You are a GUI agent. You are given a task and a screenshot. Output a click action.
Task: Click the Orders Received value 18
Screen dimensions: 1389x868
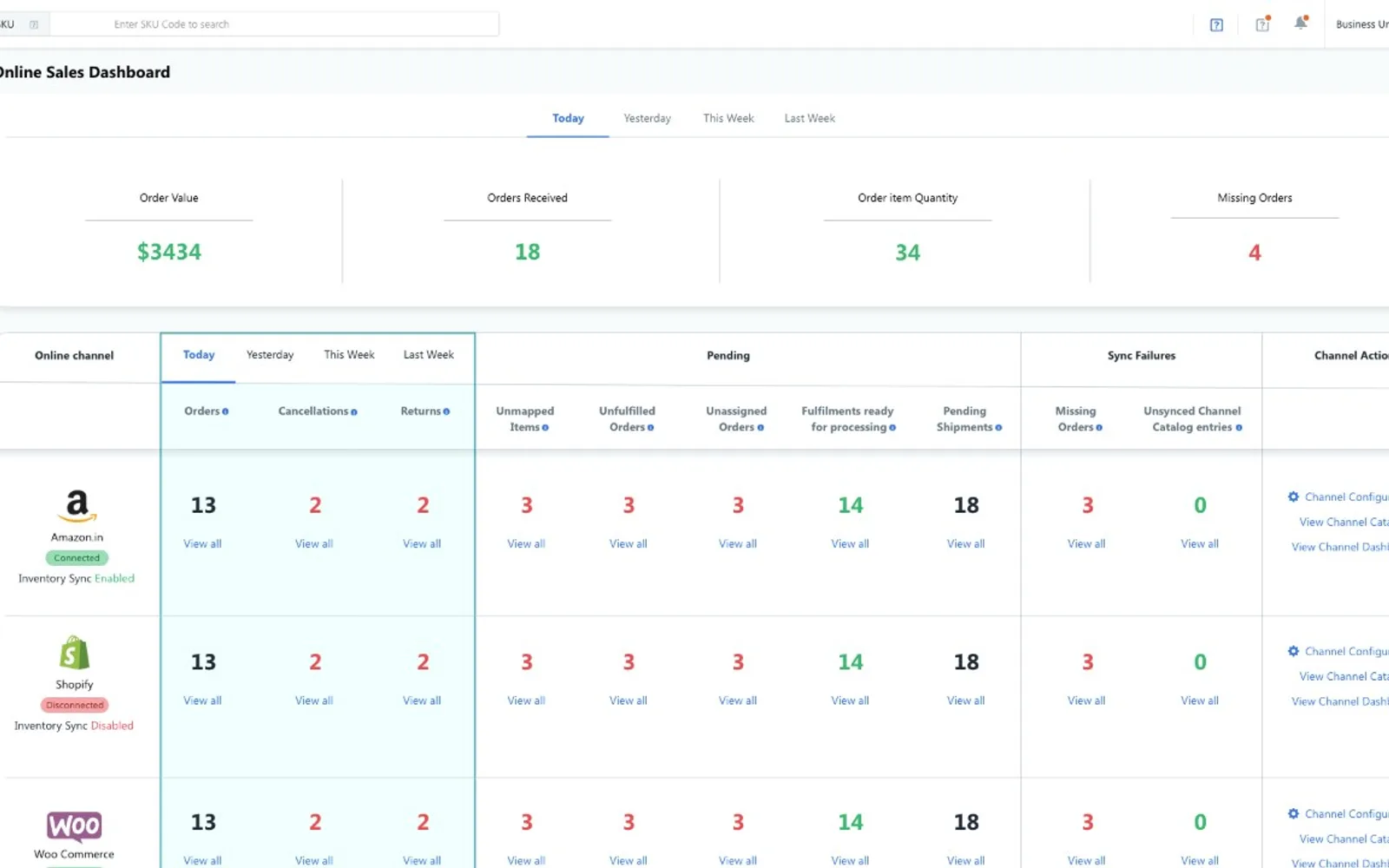[527, 252]
